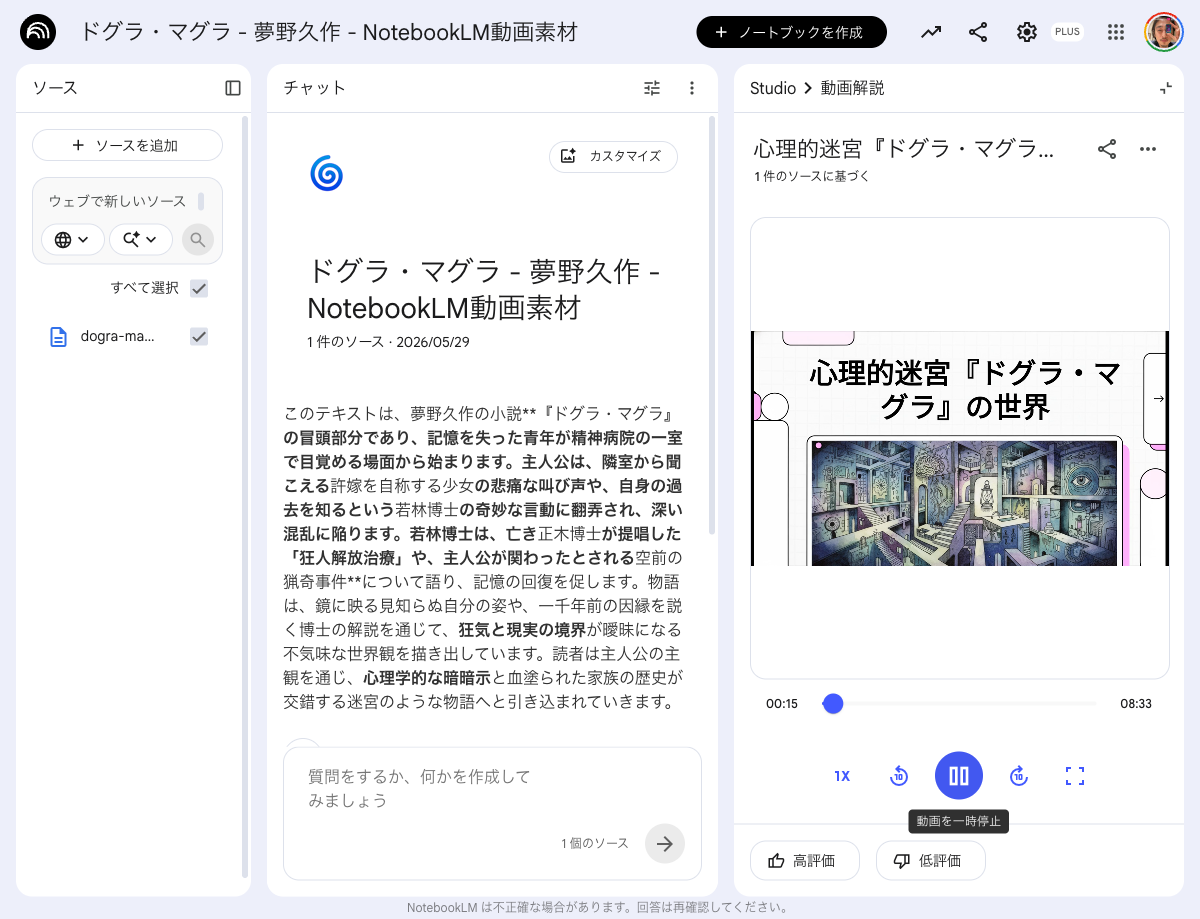Open the analytics trend icon
Image resolution: width=1200 pixels, height=919 pixels.
pos(931,32)
